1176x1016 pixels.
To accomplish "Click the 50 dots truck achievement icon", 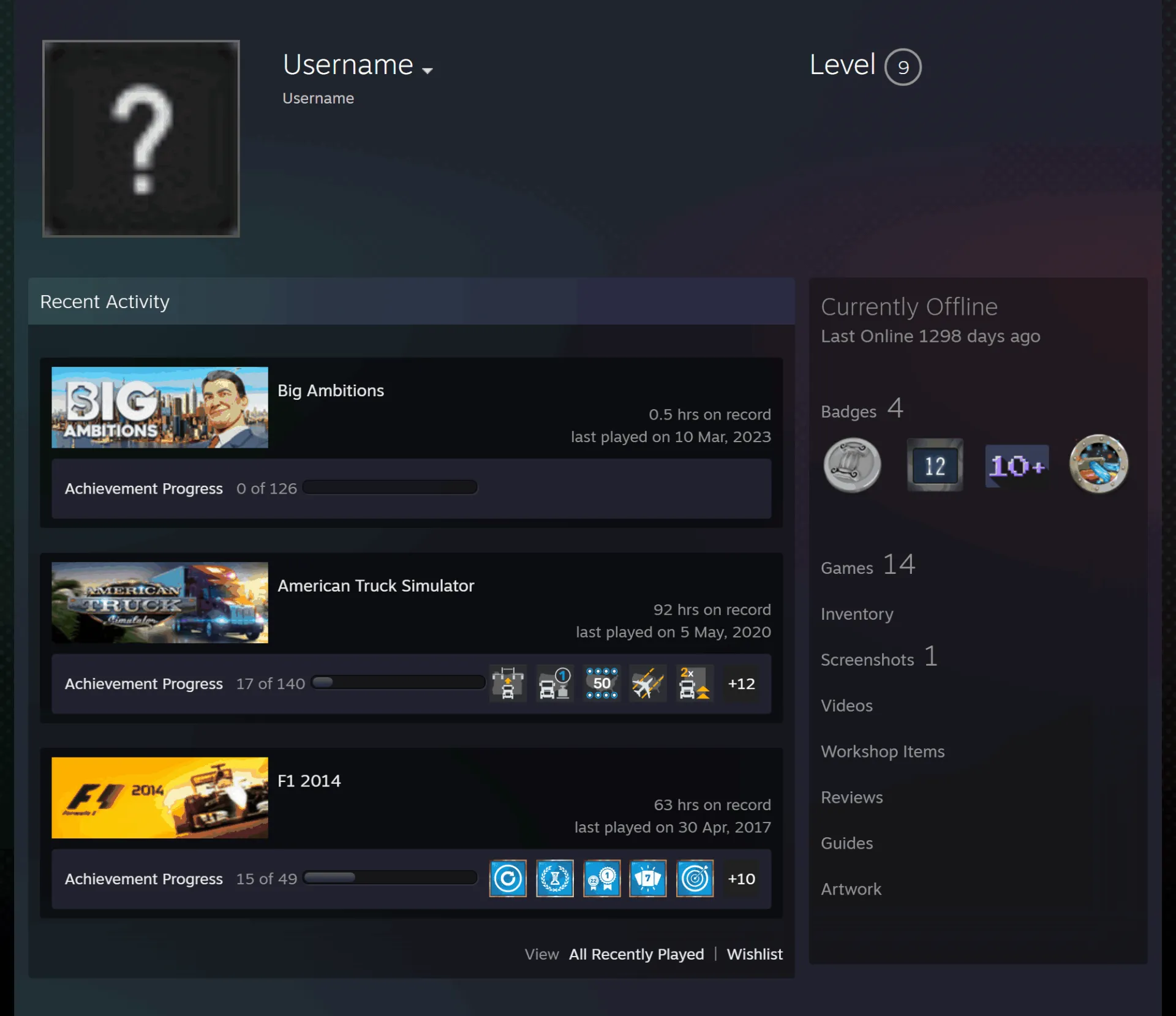I will click(x=602, y=683).
